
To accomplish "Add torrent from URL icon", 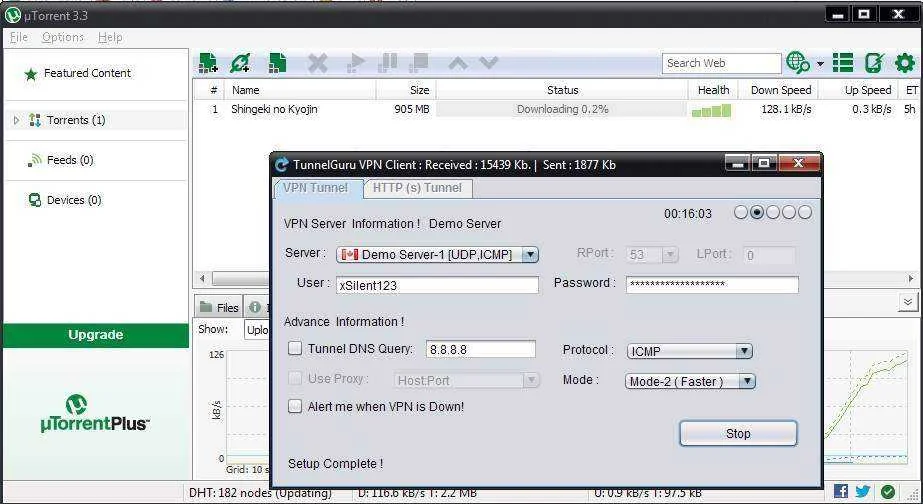I will (x=240, y=63).
